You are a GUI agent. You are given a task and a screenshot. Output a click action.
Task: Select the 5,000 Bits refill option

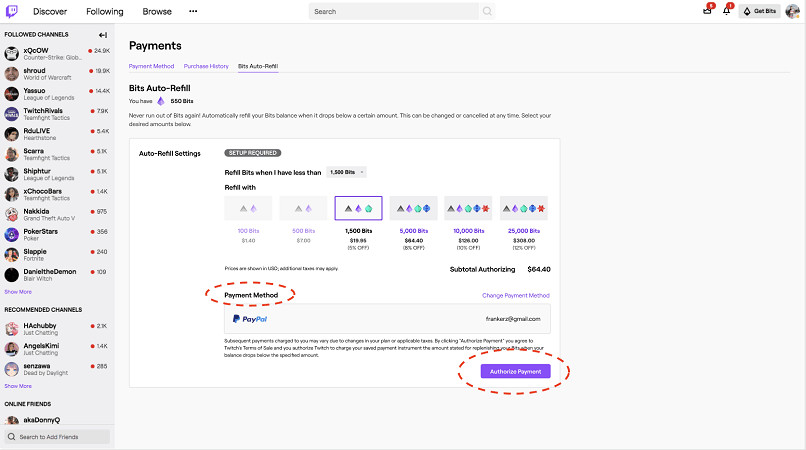tap(413, 208)
